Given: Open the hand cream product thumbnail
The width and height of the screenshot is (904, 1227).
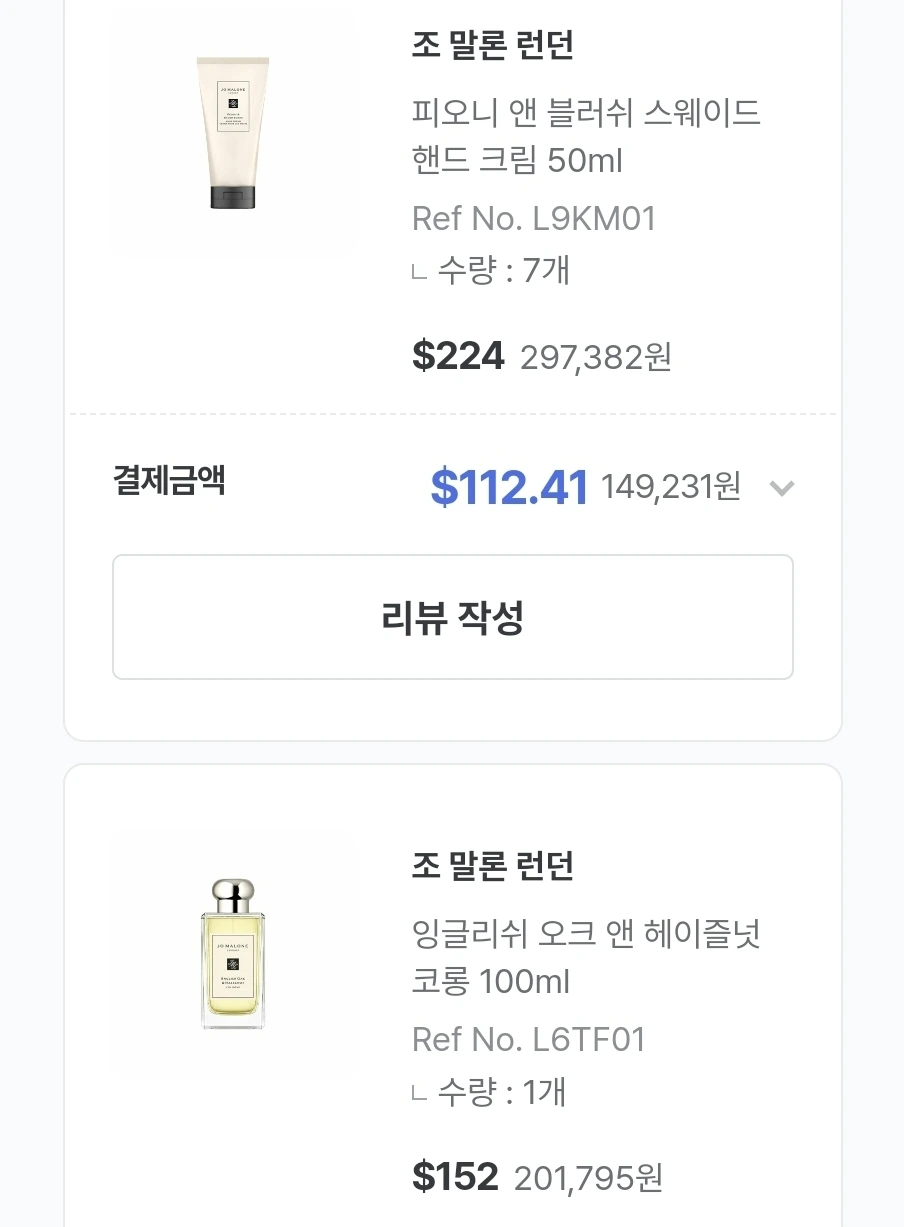Looking at the screenshot, I should pos(232,134).
